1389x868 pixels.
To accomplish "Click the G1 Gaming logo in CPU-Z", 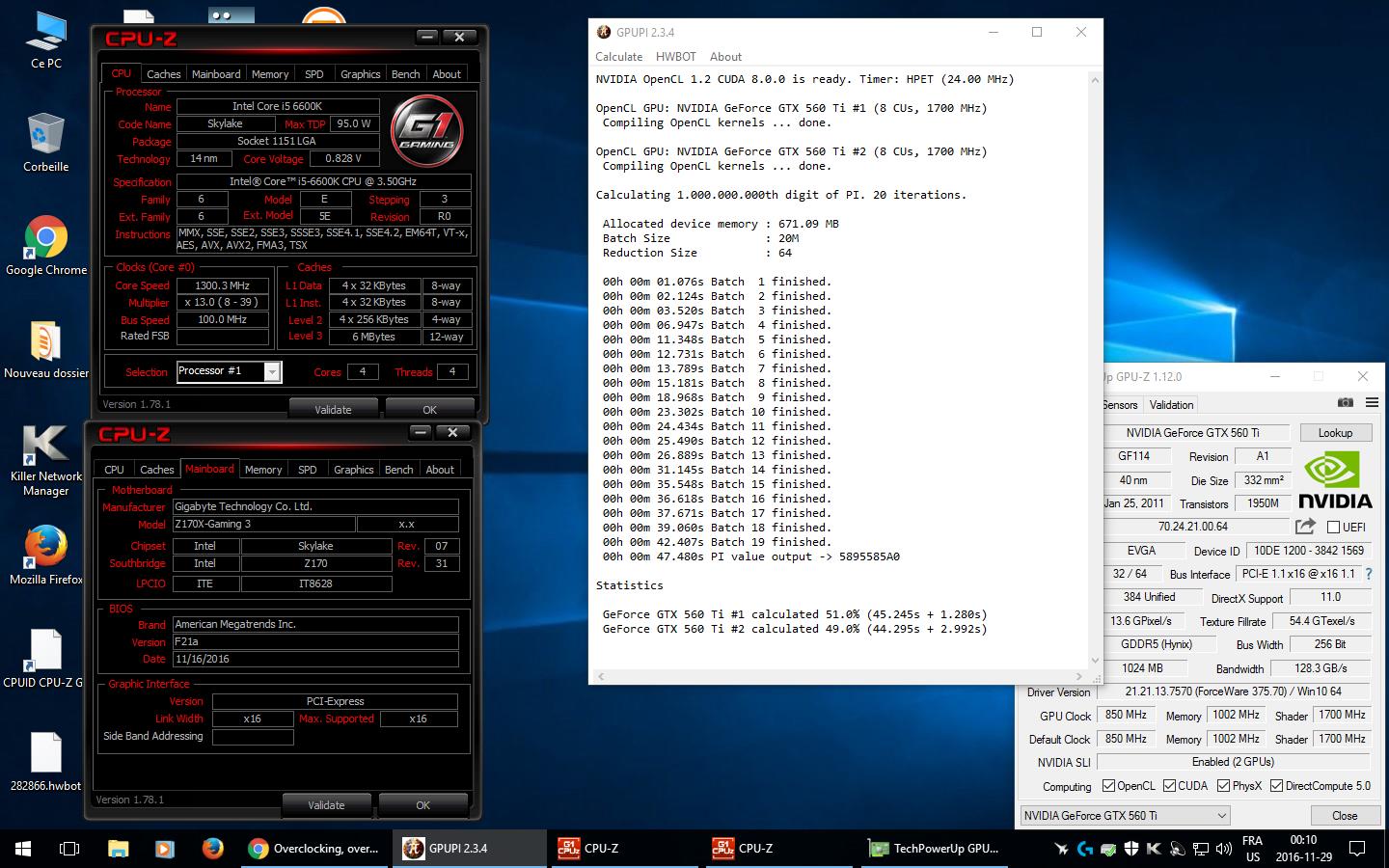I will pos(426,129).
